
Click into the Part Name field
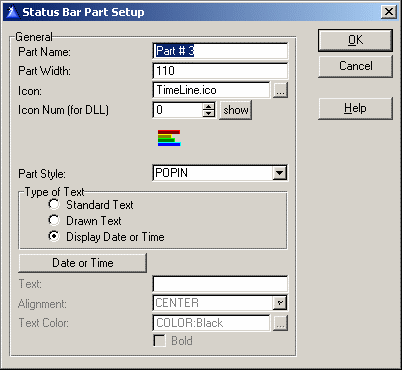(220, 51)
